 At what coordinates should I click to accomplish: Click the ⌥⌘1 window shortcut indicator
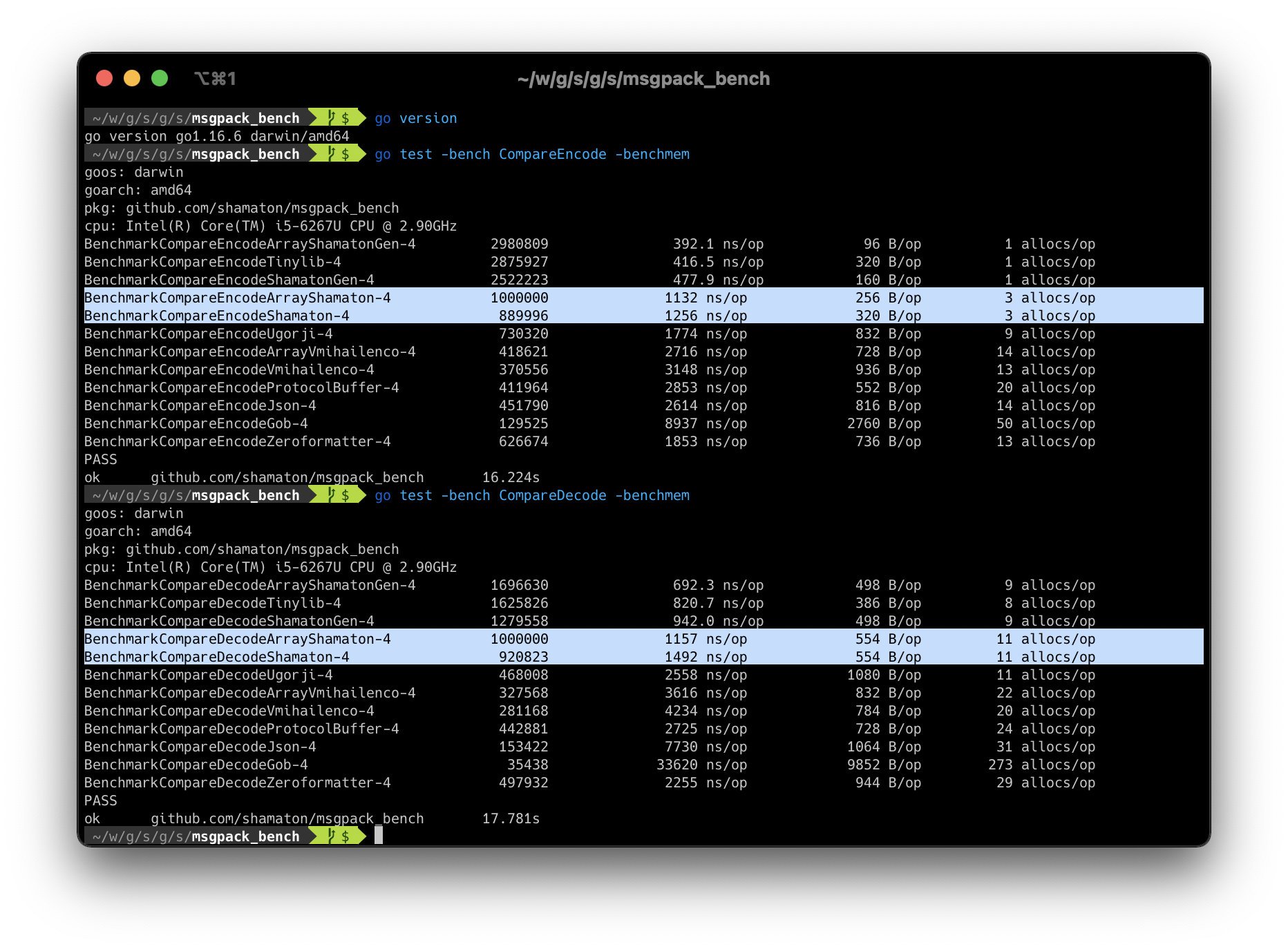pos(215,79)
